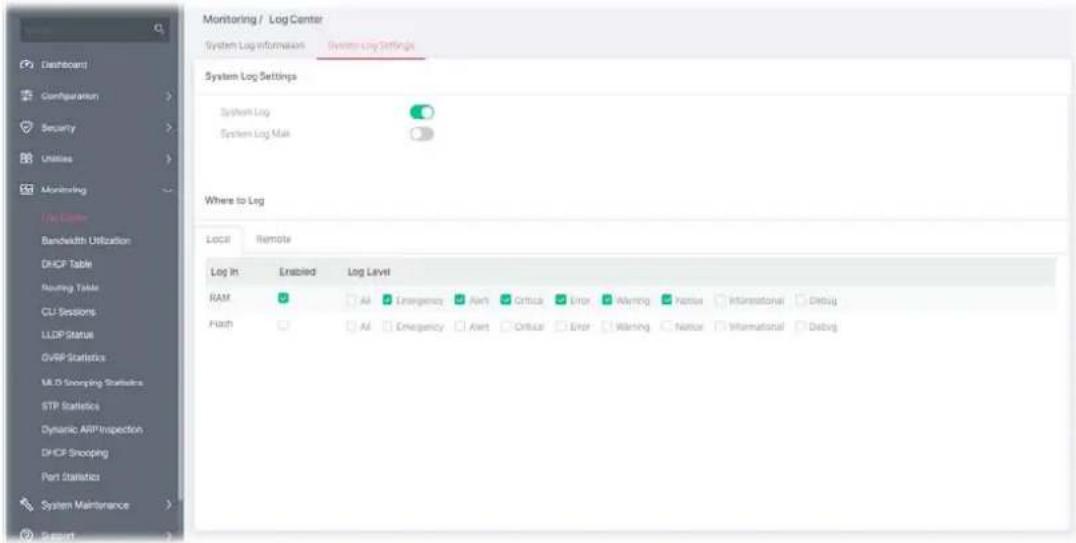Switch to System Log Information tab
The width and height of the screenshot is (1076, 543).
255,45
